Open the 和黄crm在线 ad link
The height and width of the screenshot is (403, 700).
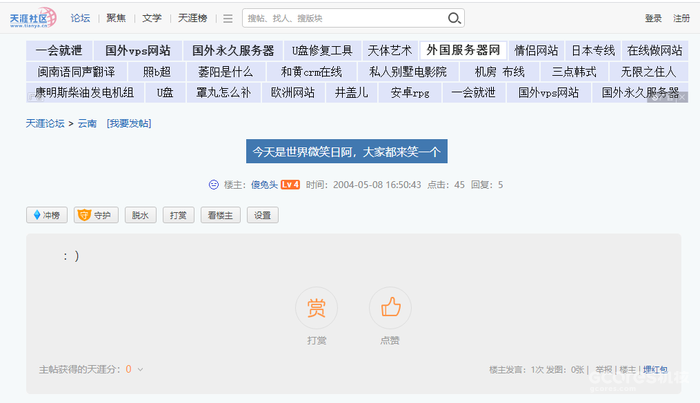(x=312, y=71)
